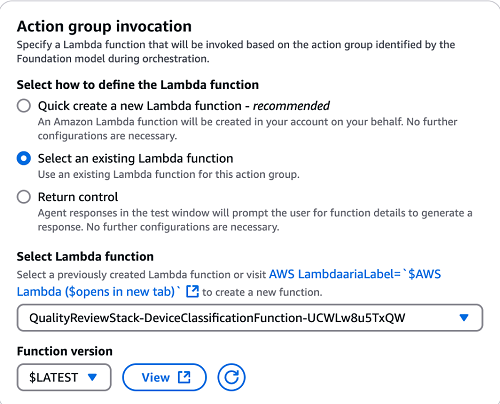
Task: Click the 'Function version' field label
Action: (65, 351)
